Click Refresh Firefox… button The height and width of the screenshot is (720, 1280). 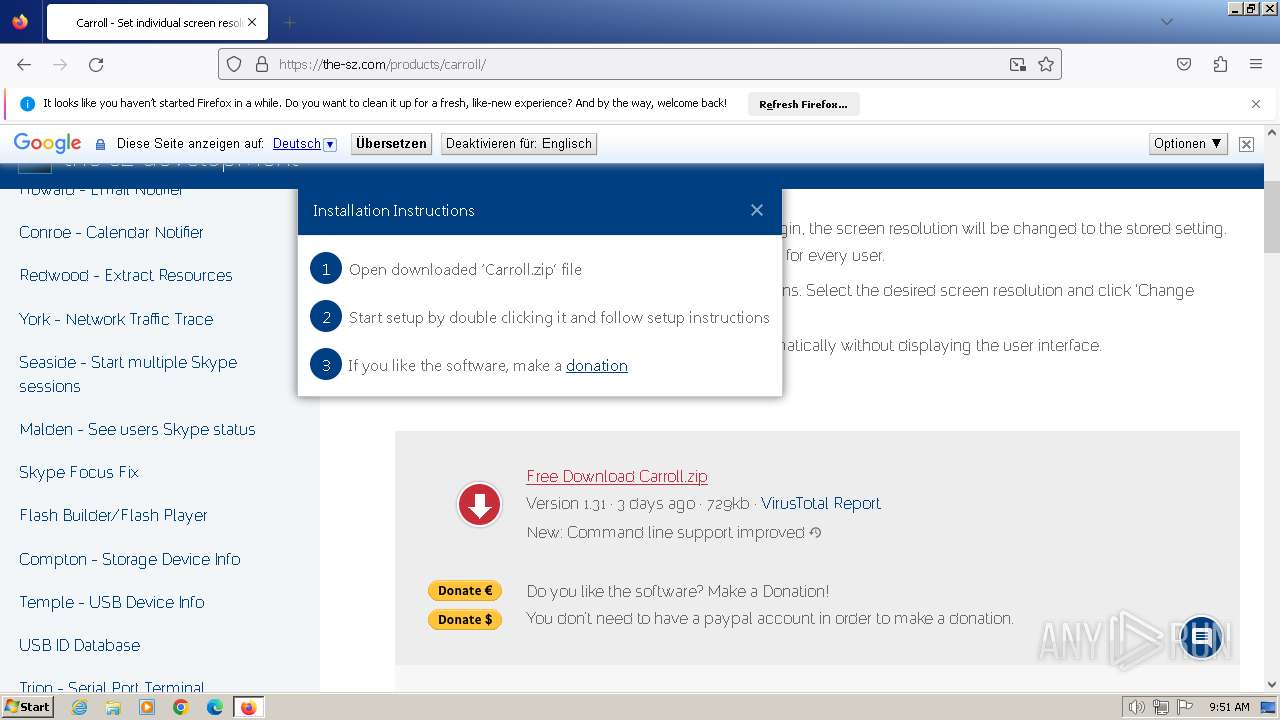(803, 104)
